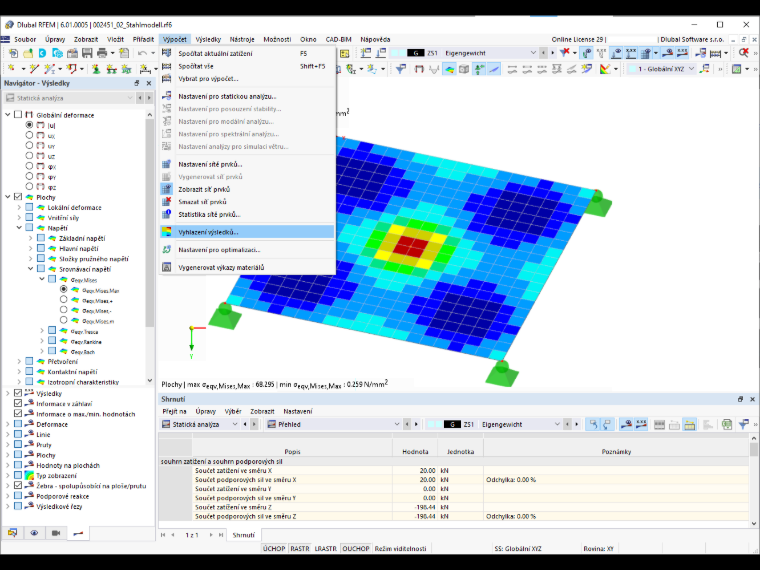Toggle the OUCHOP status bar button
Viewport: 760px width, 570px height.
[356, 549]
